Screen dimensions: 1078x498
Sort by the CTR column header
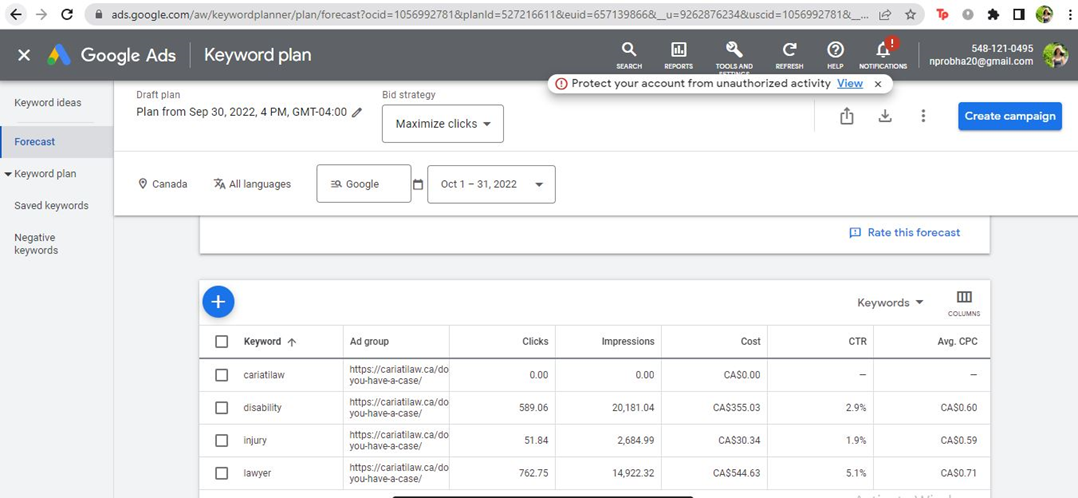(857, 341)
